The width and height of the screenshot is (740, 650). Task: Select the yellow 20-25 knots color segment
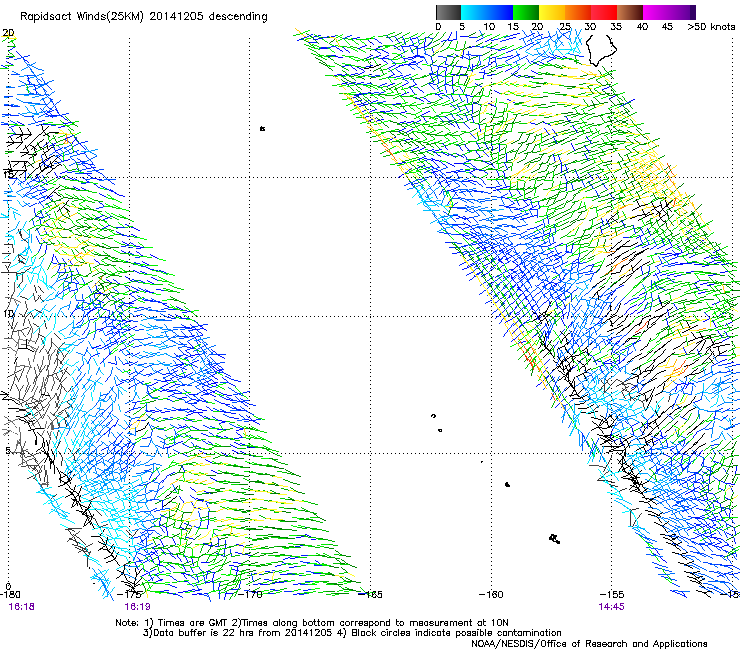tap(552, 12)
